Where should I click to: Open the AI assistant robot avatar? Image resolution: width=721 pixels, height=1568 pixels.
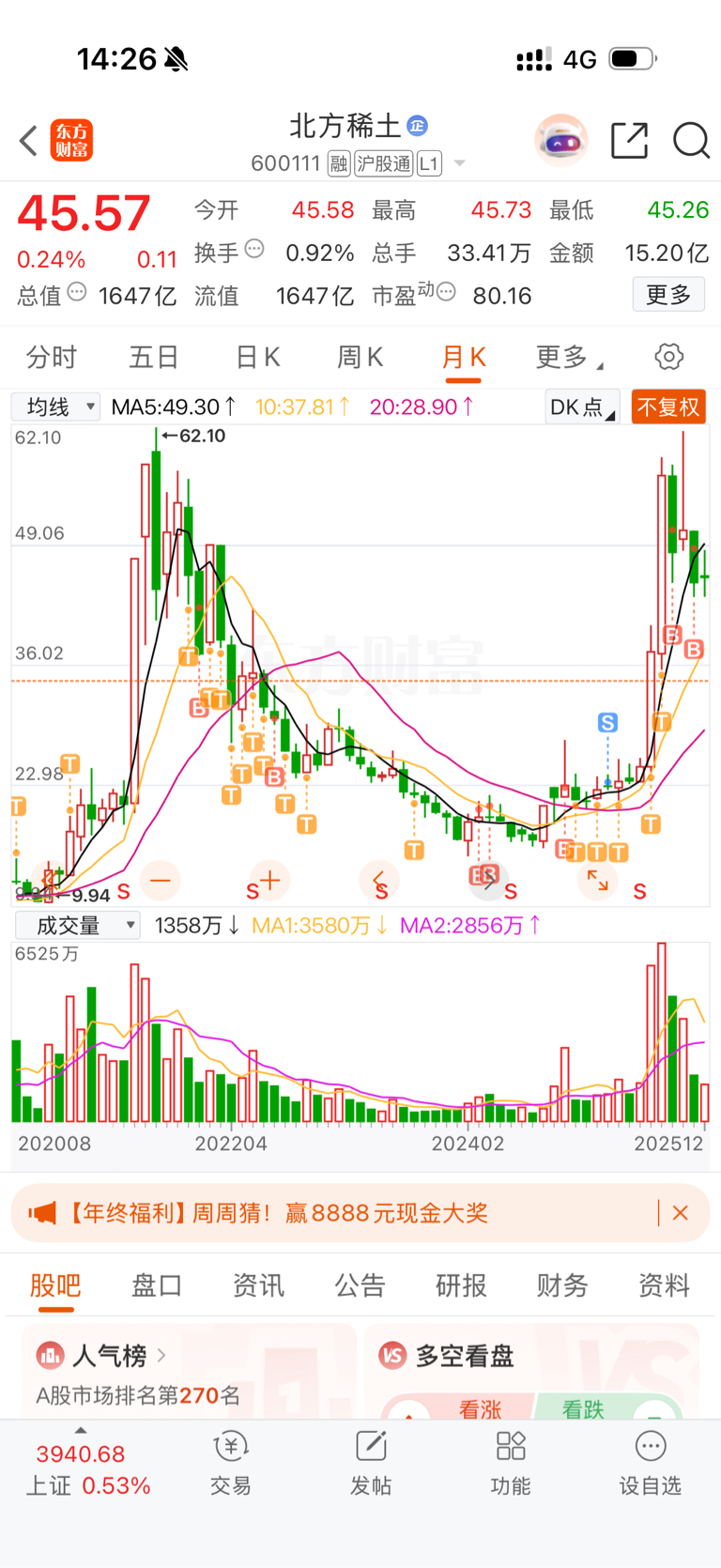560,141
